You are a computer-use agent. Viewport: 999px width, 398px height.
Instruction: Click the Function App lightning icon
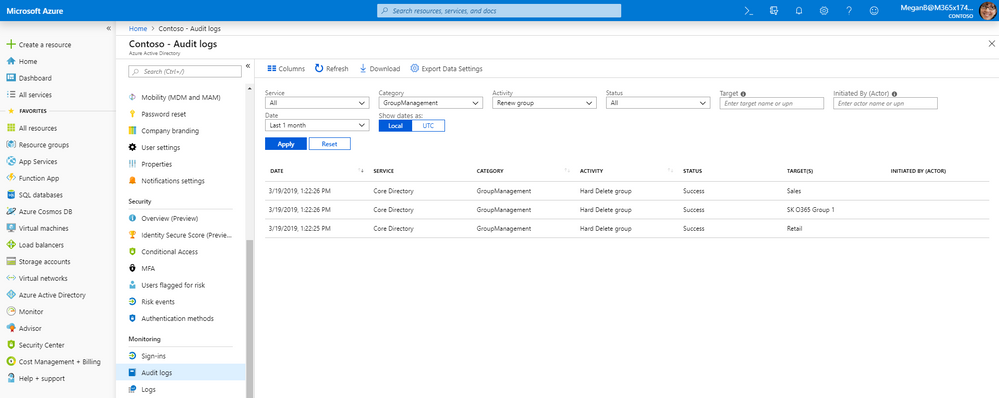pyautogui.click(x=11, y=178)
